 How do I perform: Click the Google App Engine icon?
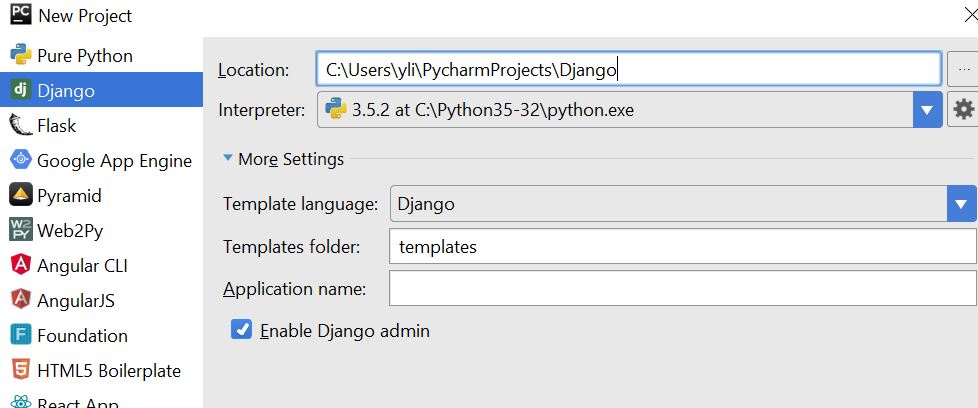(21, 160)
